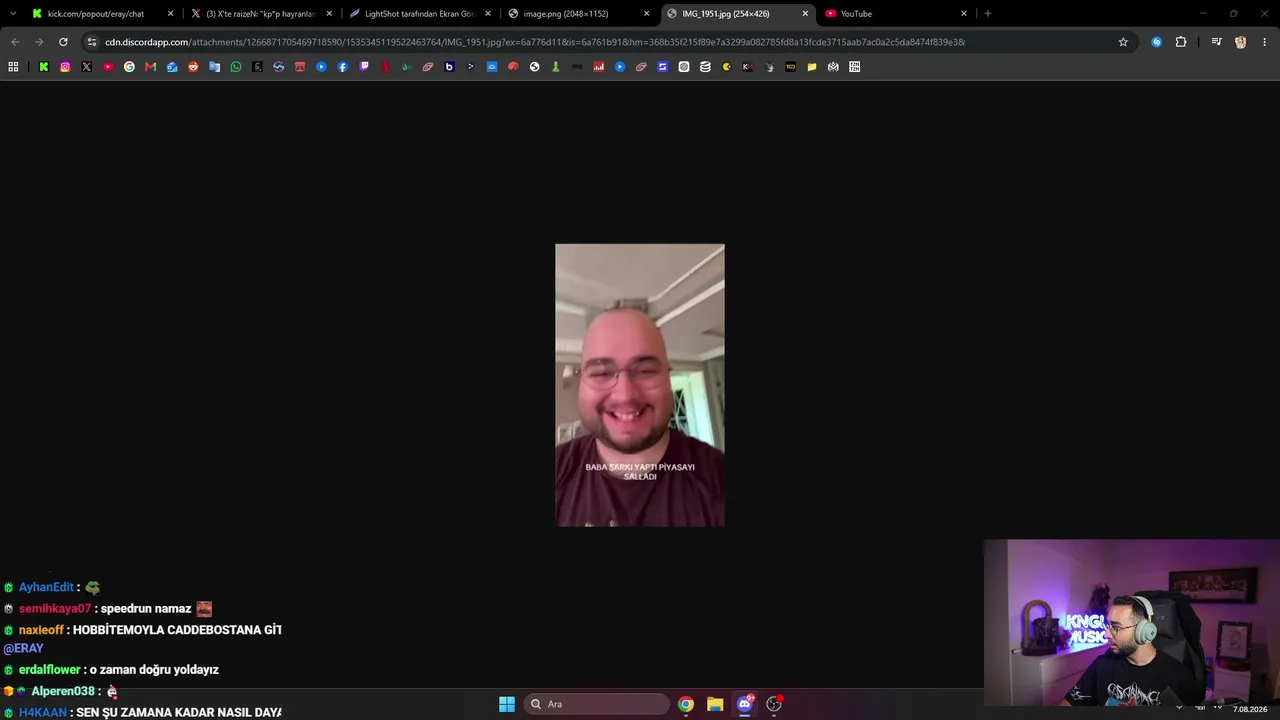Close the kick.com chat tab

(x=171, y=14)
